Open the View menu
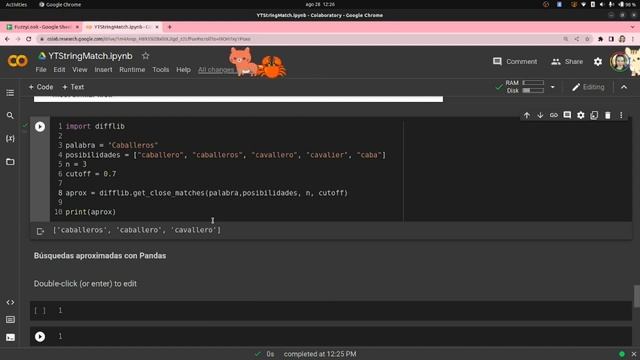640x360 pixels. tap(80, 70)
